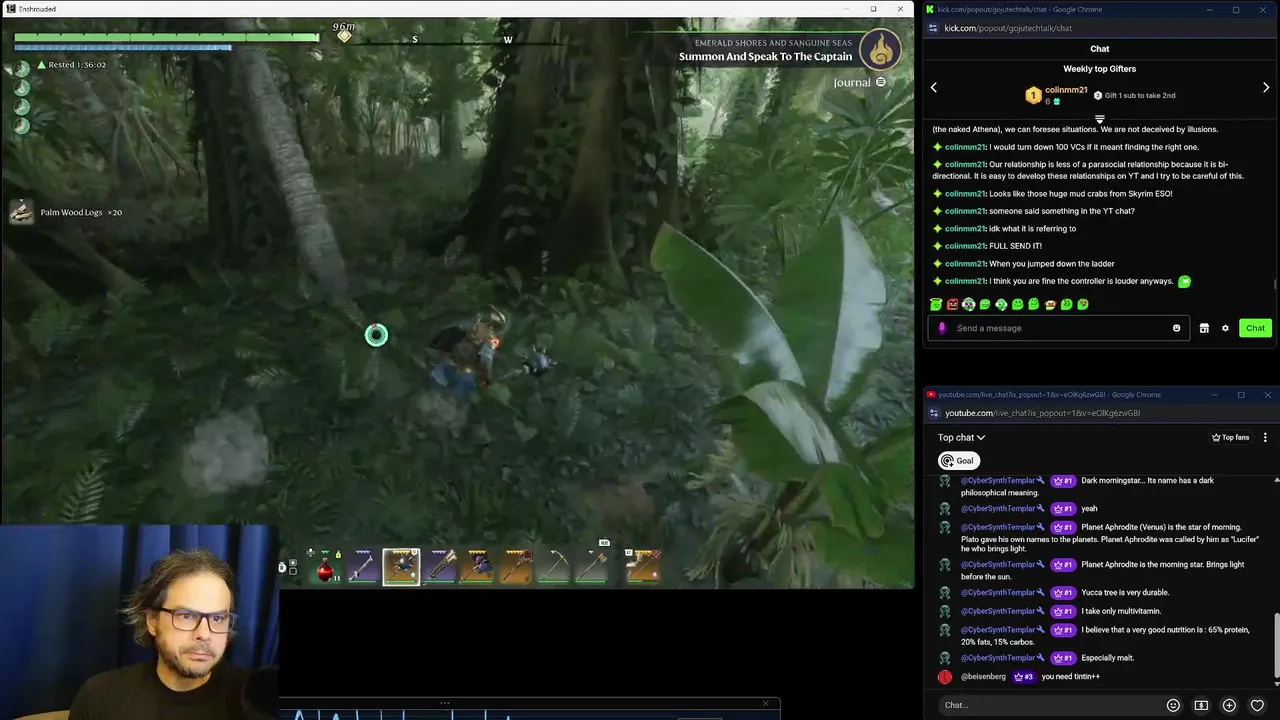The image size is (1280, 720).
Task: Click the webcam video thumbnail
Action: 139,622
